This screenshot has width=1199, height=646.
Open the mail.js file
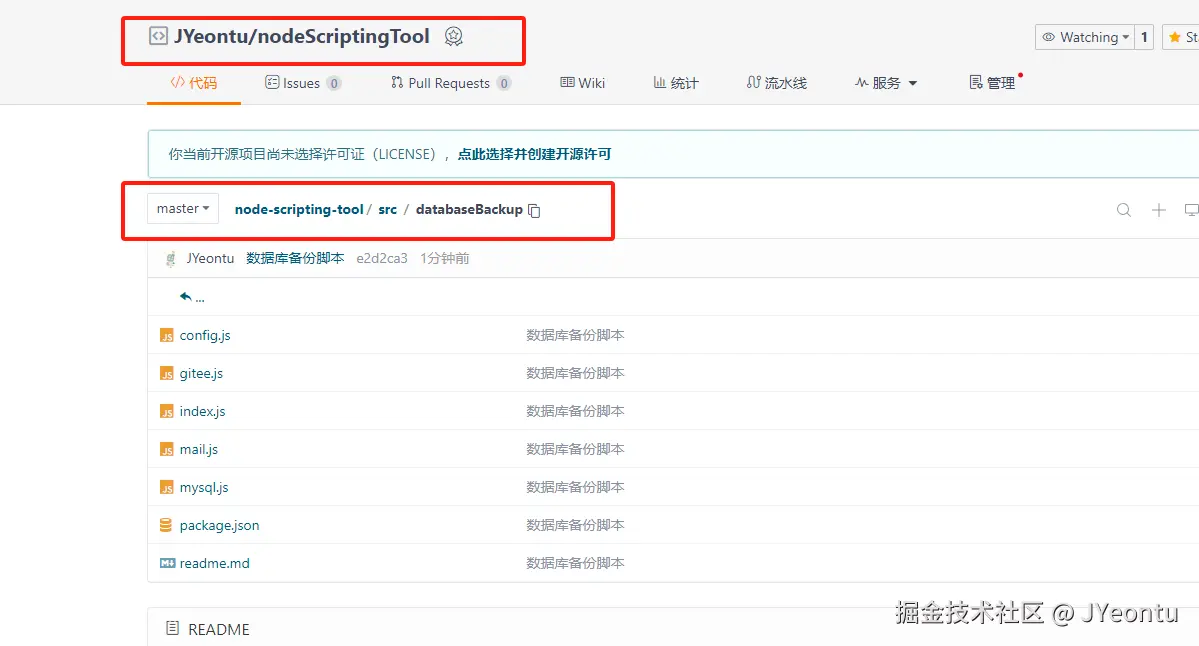pos(199,450)
